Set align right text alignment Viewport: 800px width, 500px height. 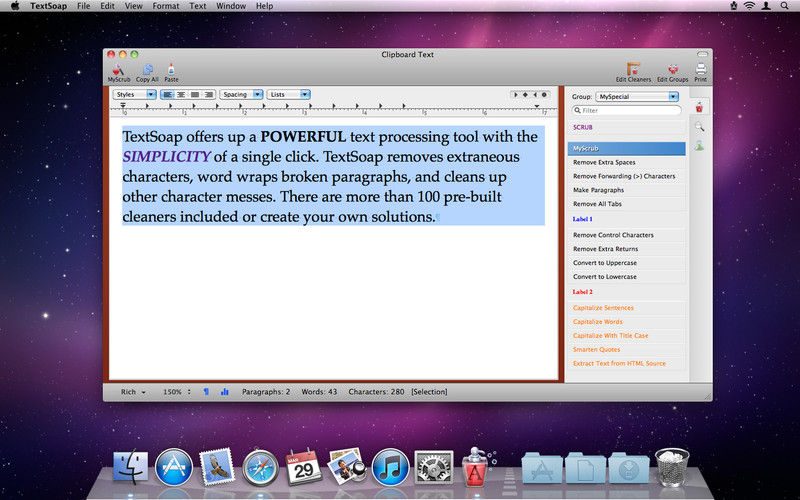(209, 94)
